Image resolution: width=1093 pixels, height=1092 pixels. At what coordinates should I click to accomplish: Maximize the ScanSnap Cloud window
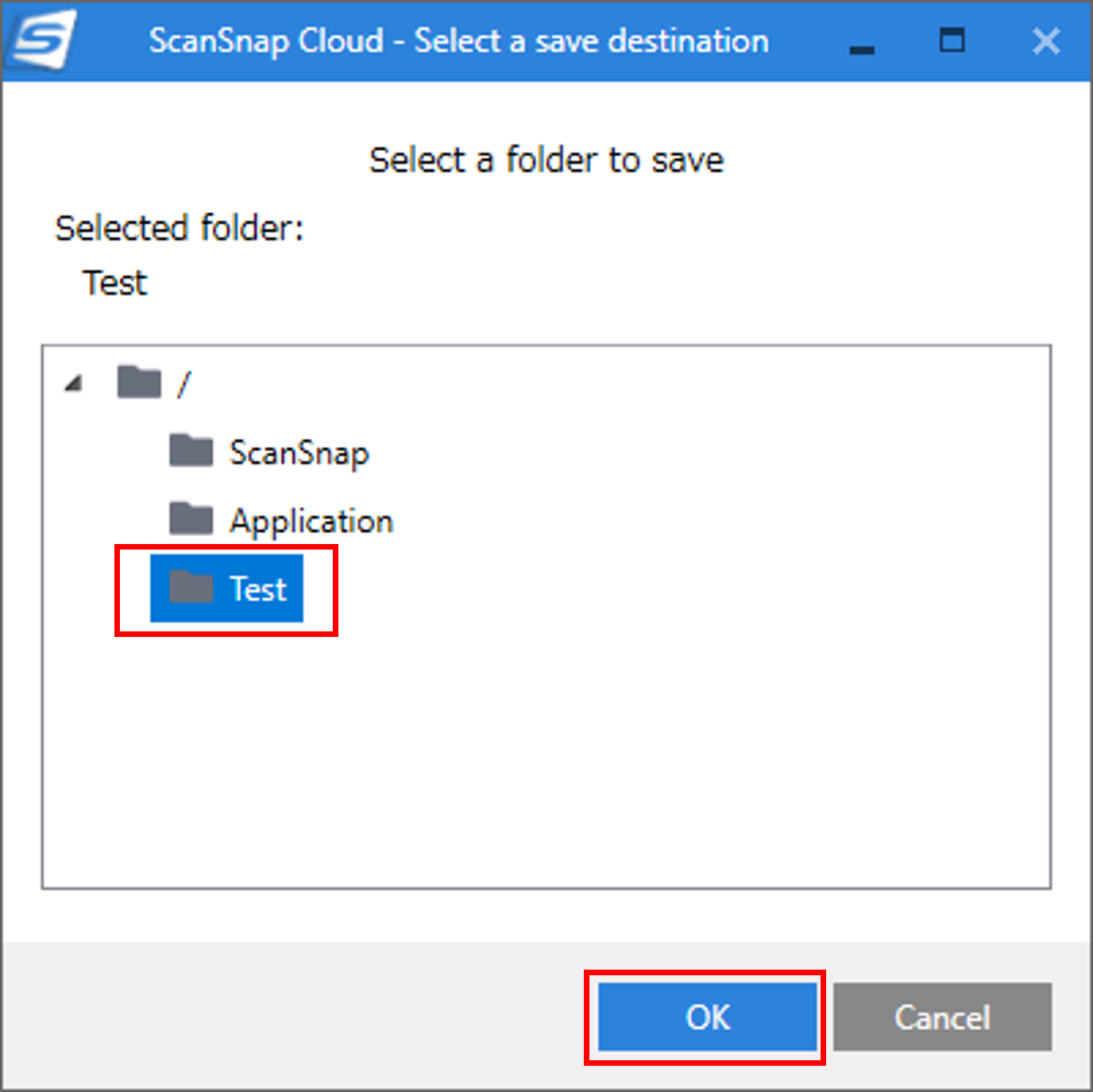click(x=952, y=40)
